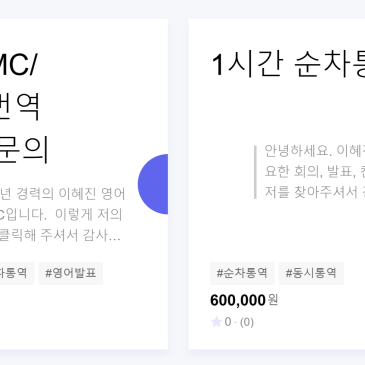Click the line 요한 회의, 발표

(314, 171)
